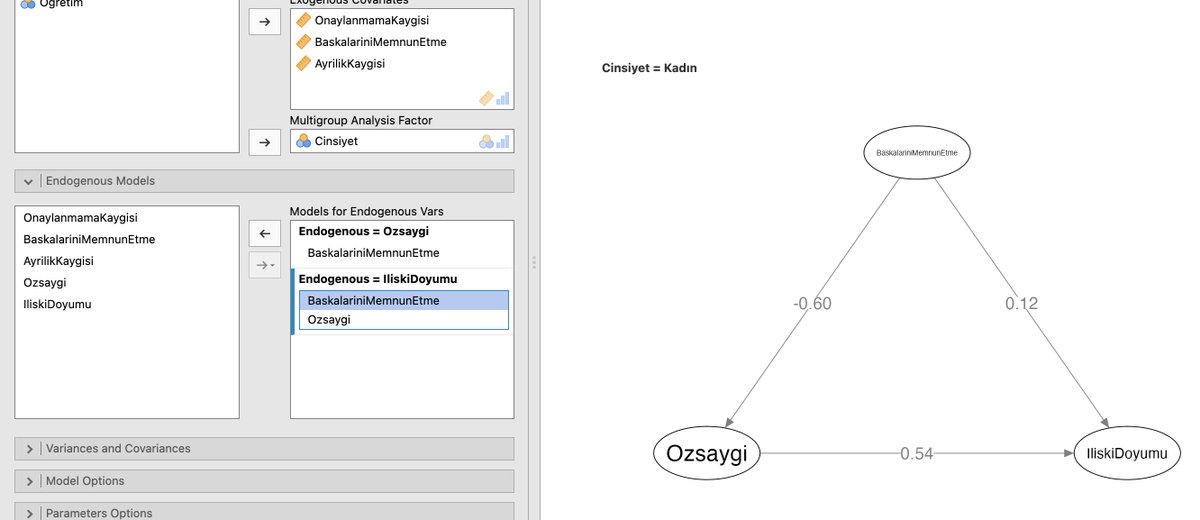Viewport: 1200px width, 520px height.
Task: Click the ordinal bar-chart icon in Exogenous Covariates corner
Action: [503, 98]
